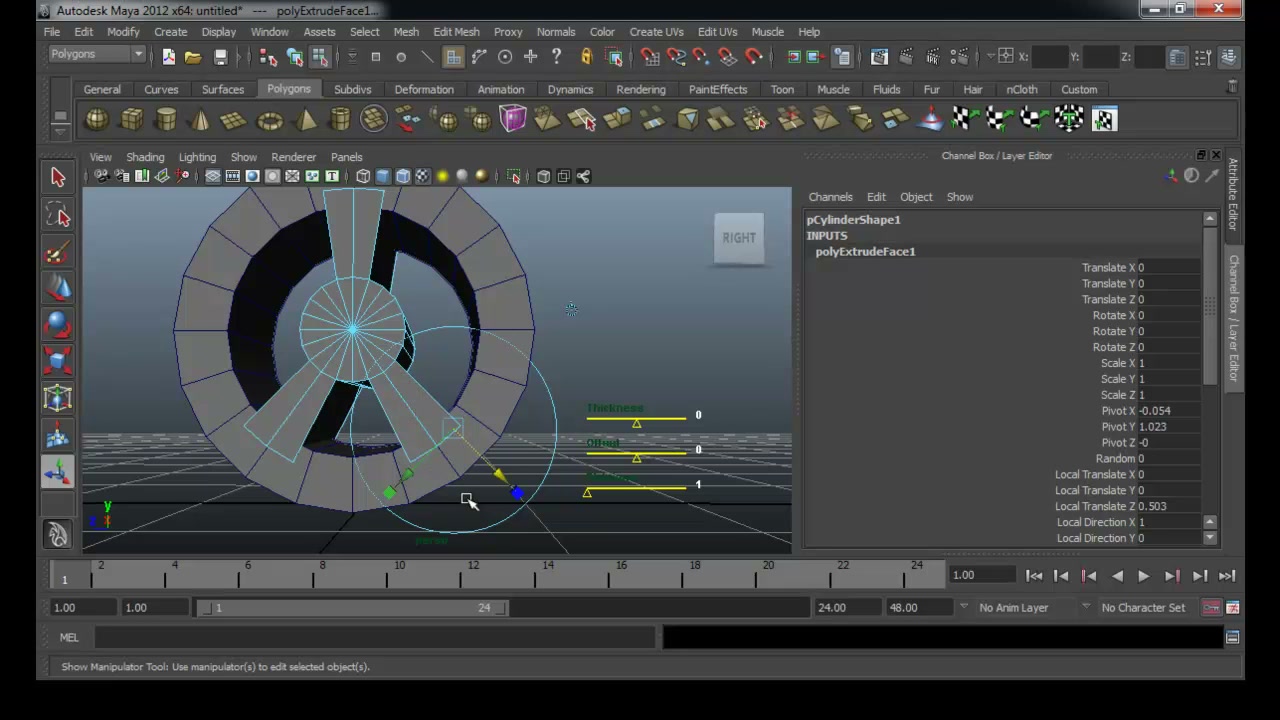This screenshot has height=720, width=1280.
Task: Switch to the Deformation shelf tab
Action: point(424,89)
